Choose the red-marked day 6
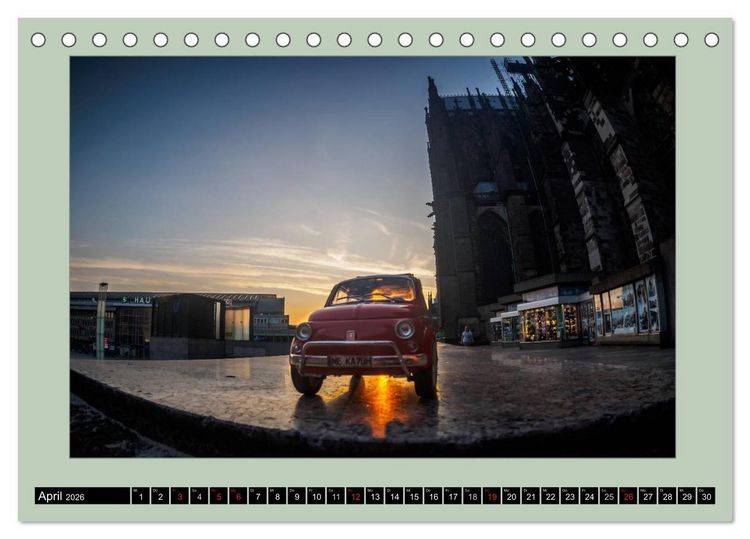 point(238,495)
